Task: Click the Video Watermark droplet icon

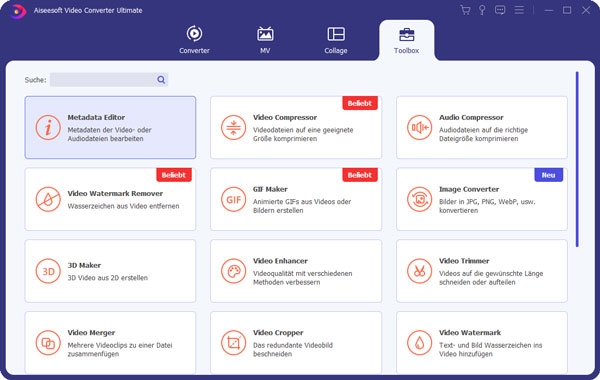Action: 419,343
